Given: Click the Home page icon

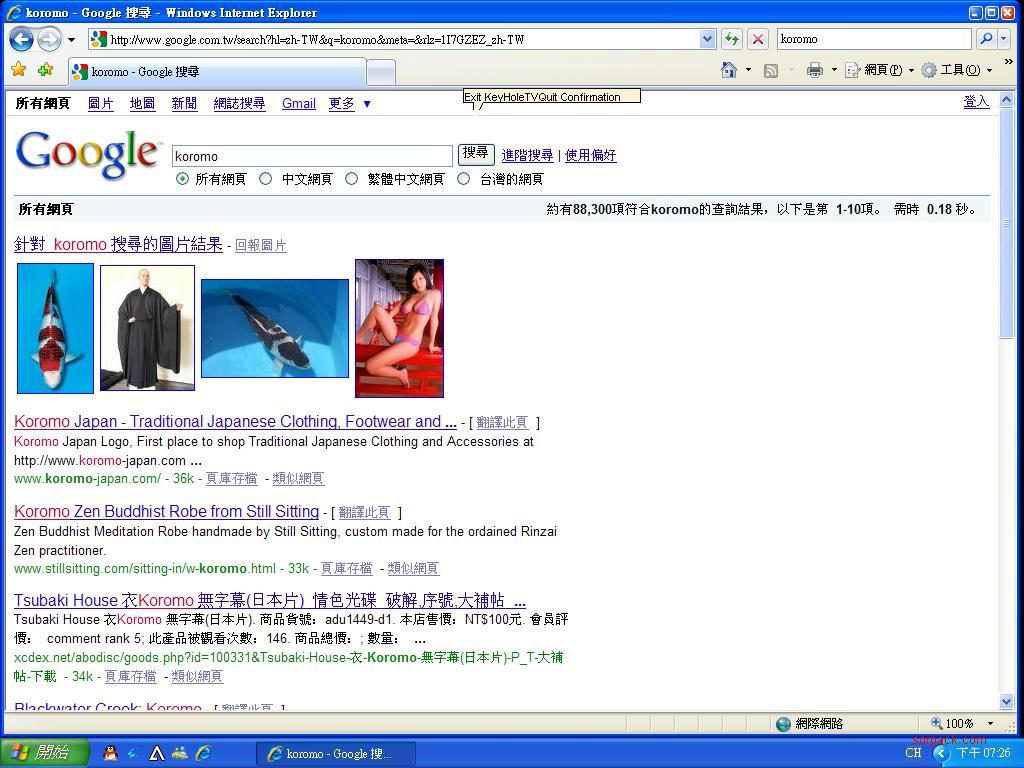Looking at the screenshot, I should [x=729, y=70].
